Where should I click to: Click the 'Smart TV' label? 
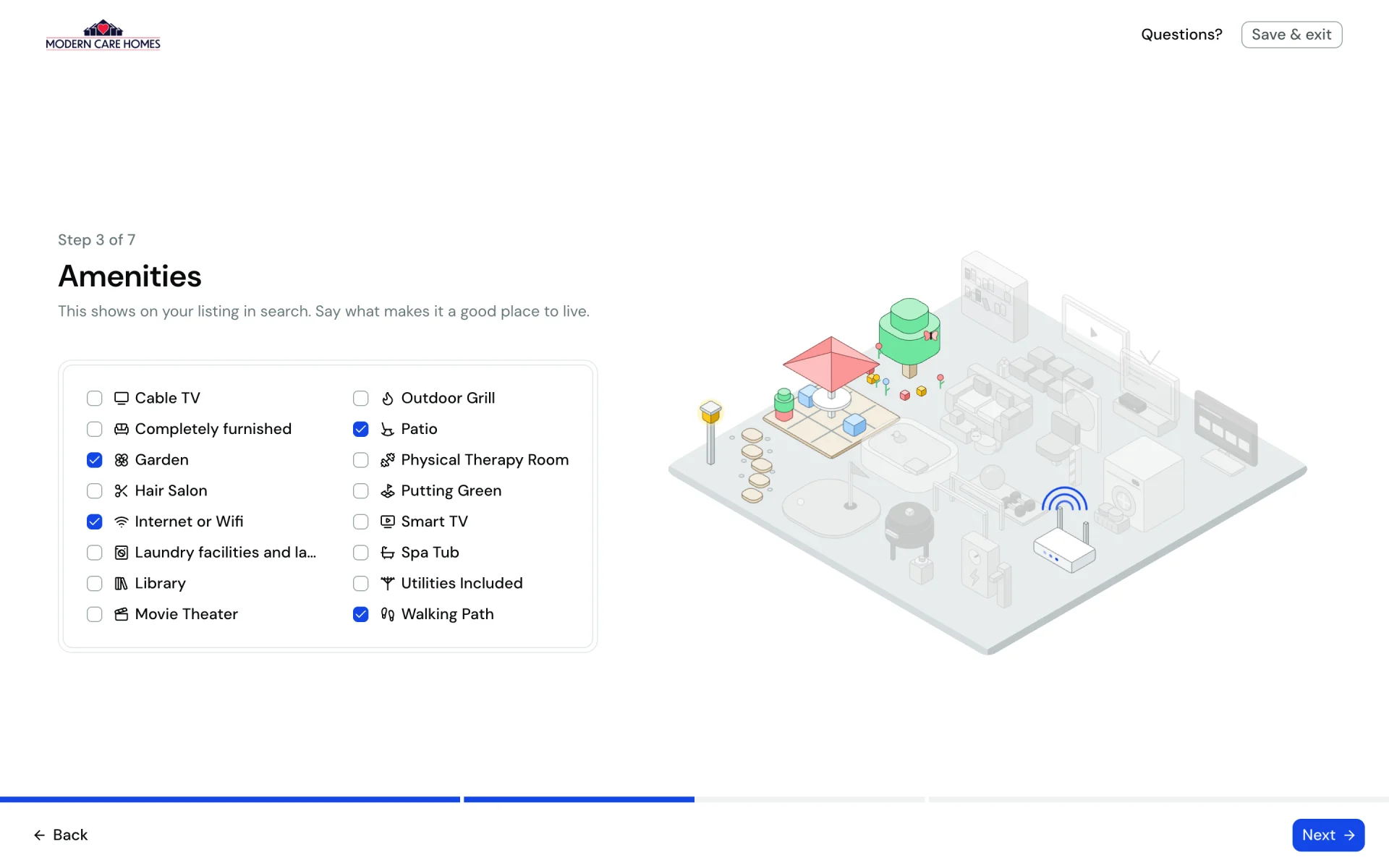click(434, 522)
